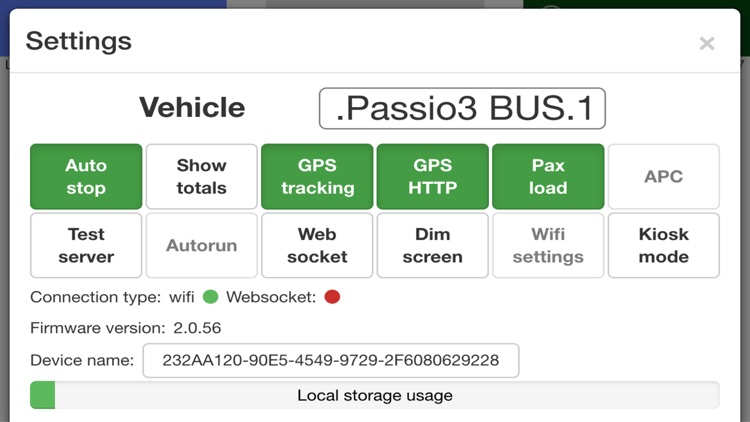The height and width of the screenshot is (422, 750).
Task: Click the 'Websocket:' label
Action: tap(271, 297)
